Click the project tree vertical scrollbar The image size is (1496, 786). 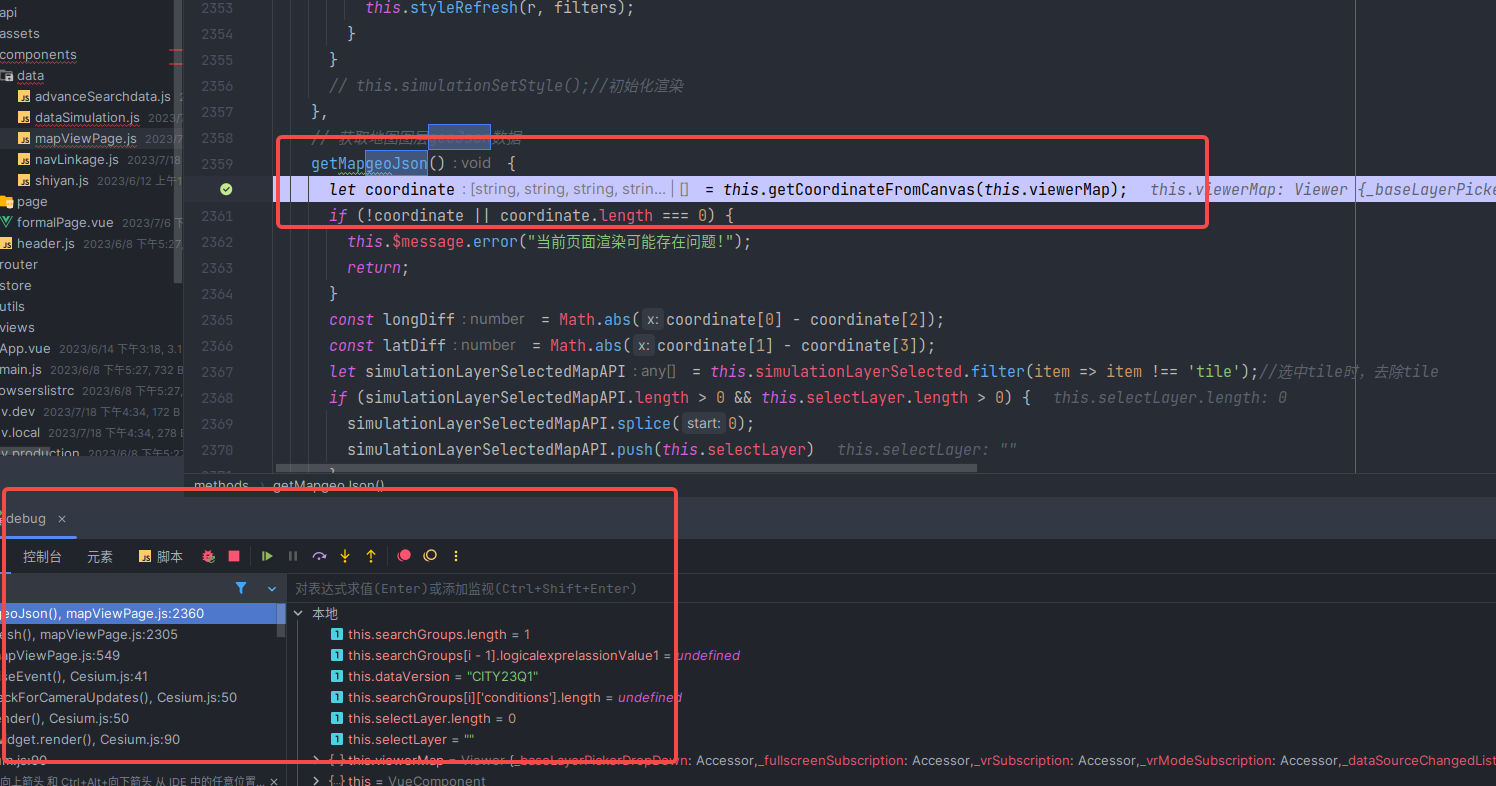pyautogui.click(x=178, y=140)
